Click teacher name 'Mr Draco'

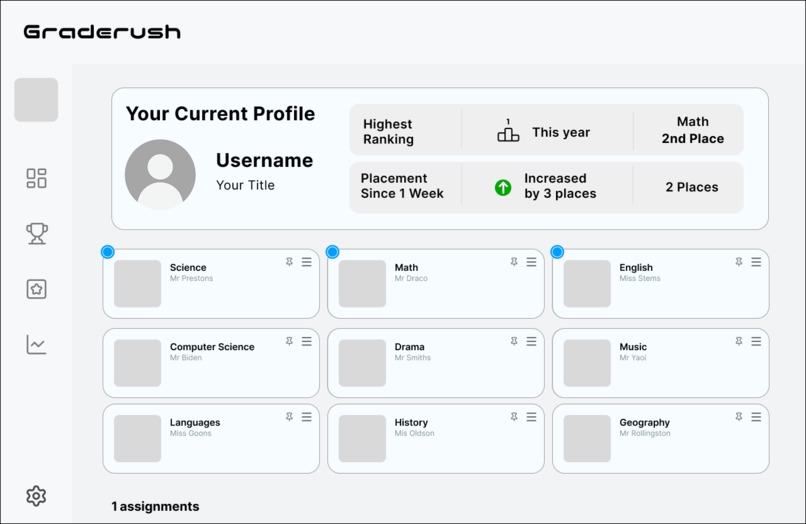point(411,278)
